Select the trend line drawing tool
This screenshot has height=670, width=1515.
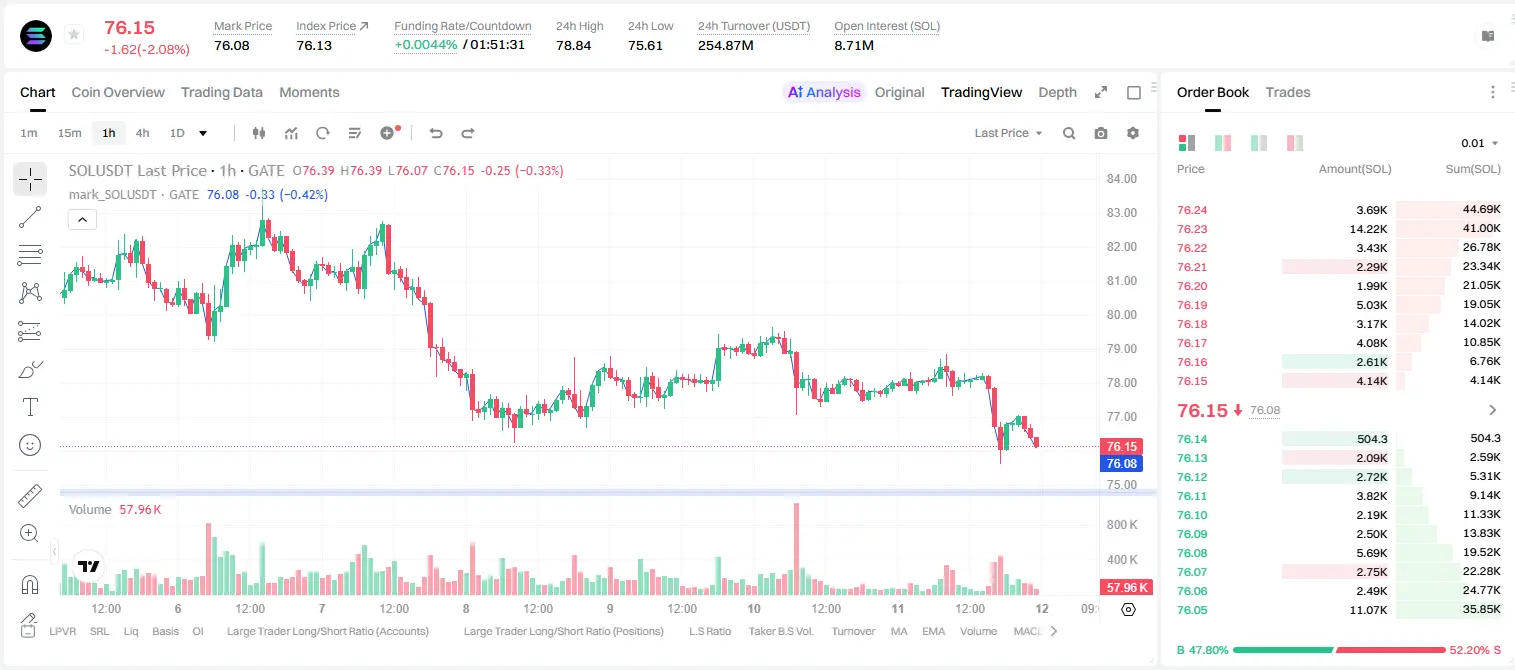(30, 217)
